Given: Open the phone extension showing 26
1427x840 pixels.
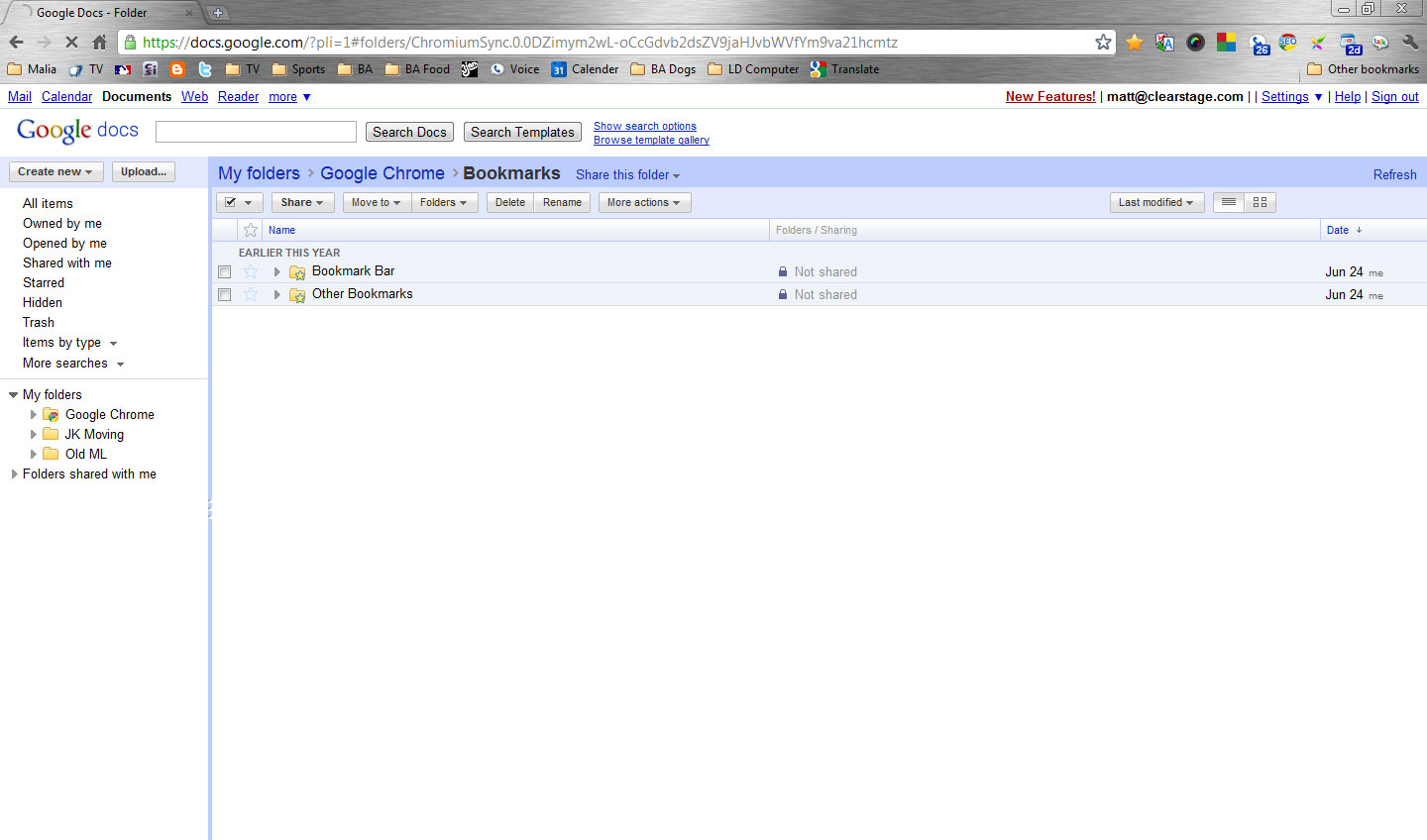Looking at the screenshot, I should (x=1259, y=44).
